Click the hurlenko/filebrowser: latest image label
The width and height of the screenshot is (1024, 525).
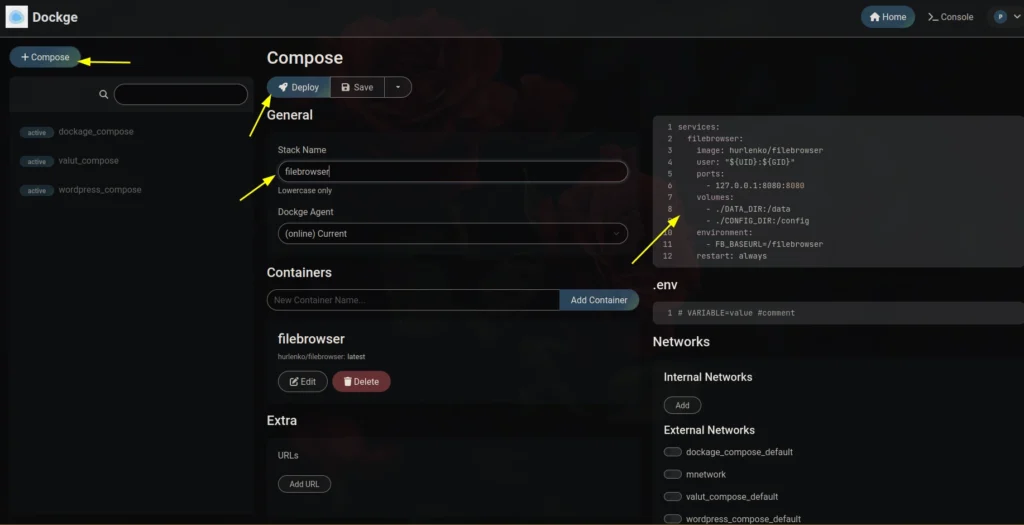(321, 357)
